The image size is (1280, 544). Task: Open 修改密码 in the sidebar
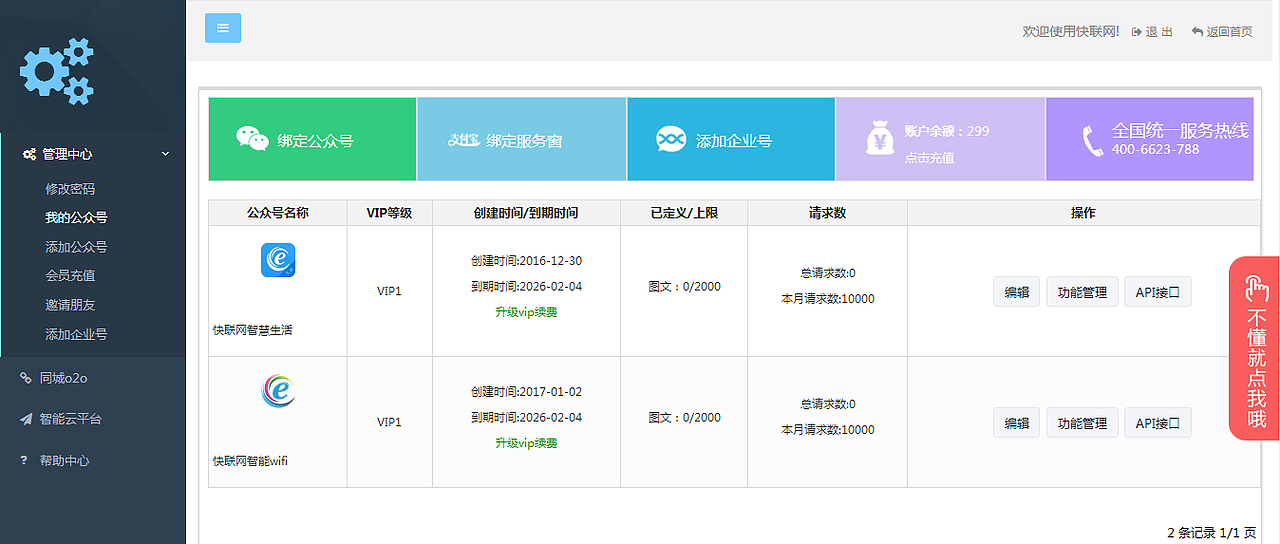pyautogui.click(x=70, y=188)
